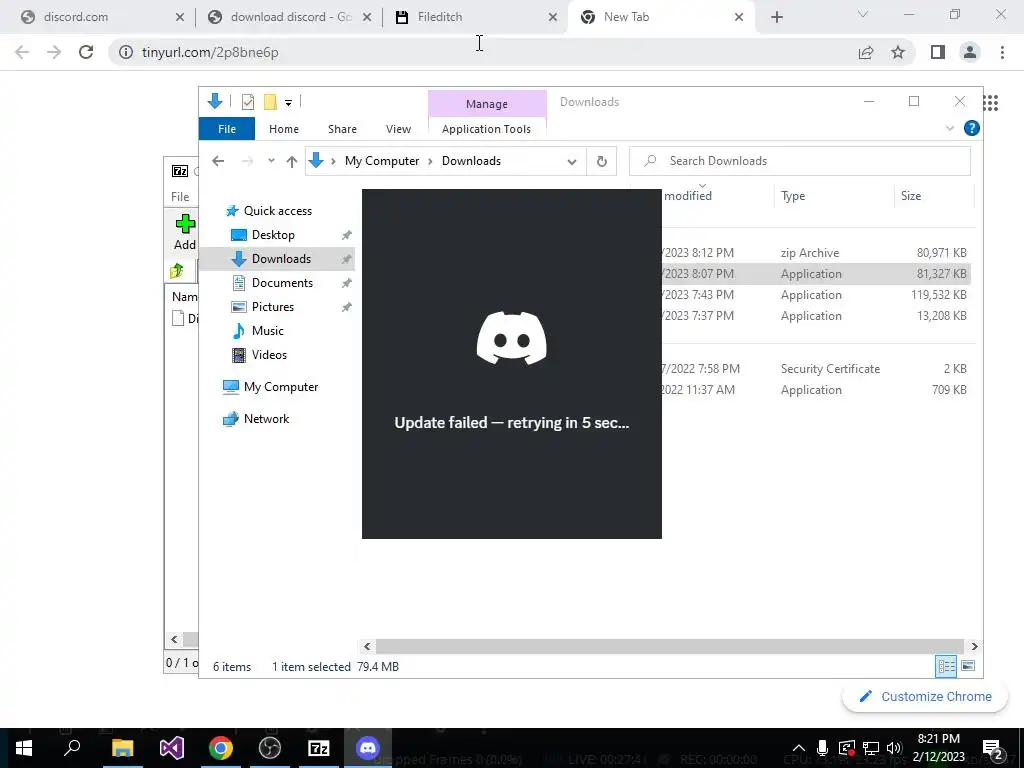Click the Properties checkmark icon in Explorer title bar

tap(248, 102)
